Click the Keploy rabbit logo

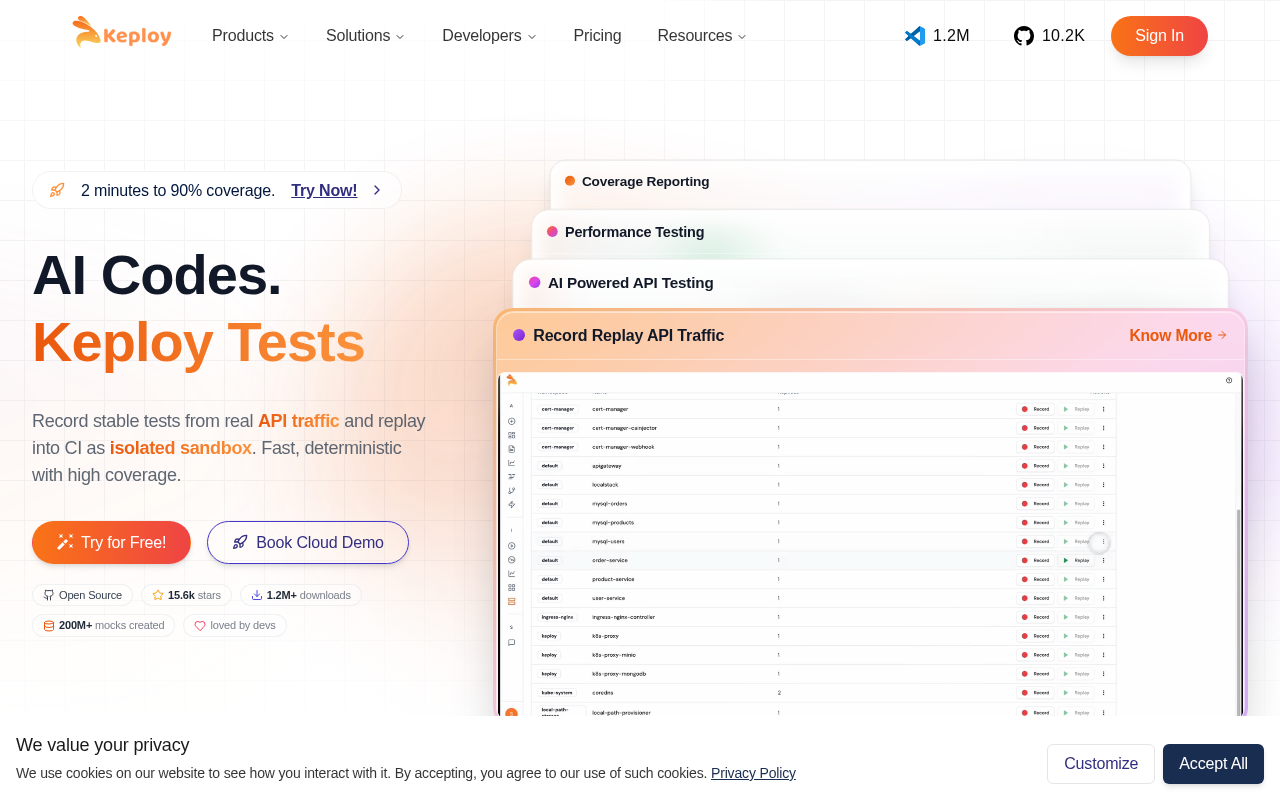tap(122, 33)
